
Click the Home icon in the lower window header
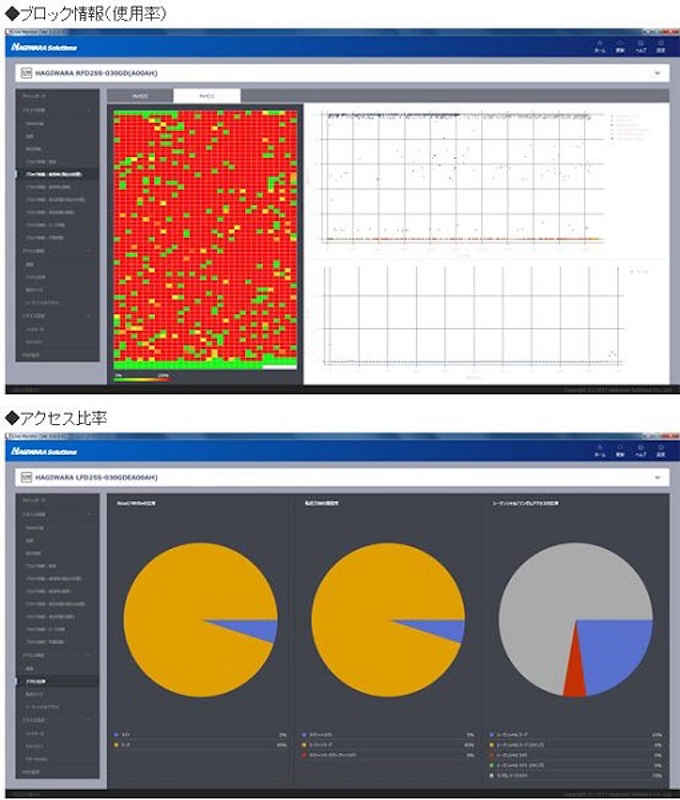[x=599, y=450]
